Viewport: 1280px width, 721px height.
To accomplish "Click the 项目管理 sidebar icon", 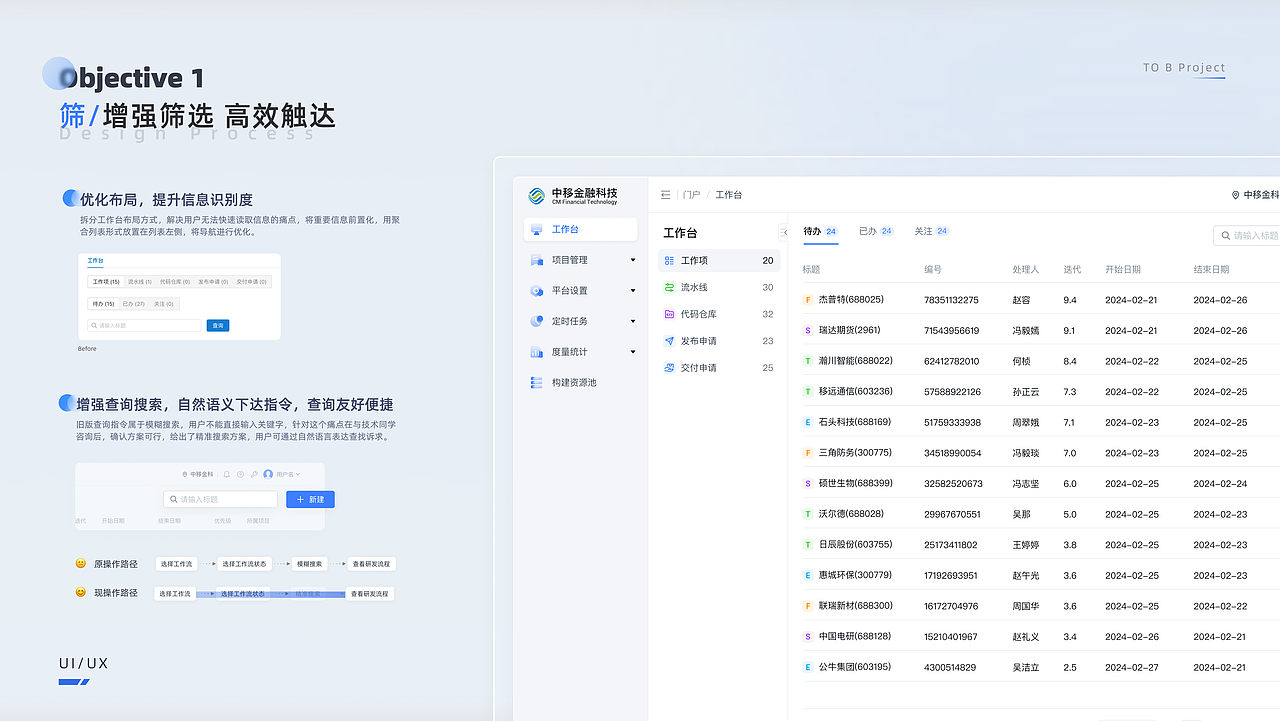I will (537, 260).
